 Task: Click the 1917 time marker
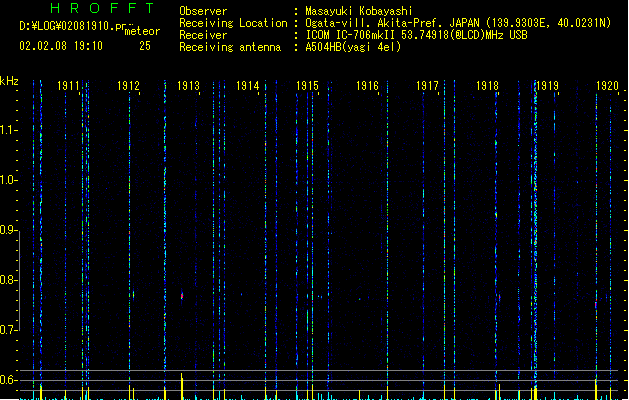427,86
